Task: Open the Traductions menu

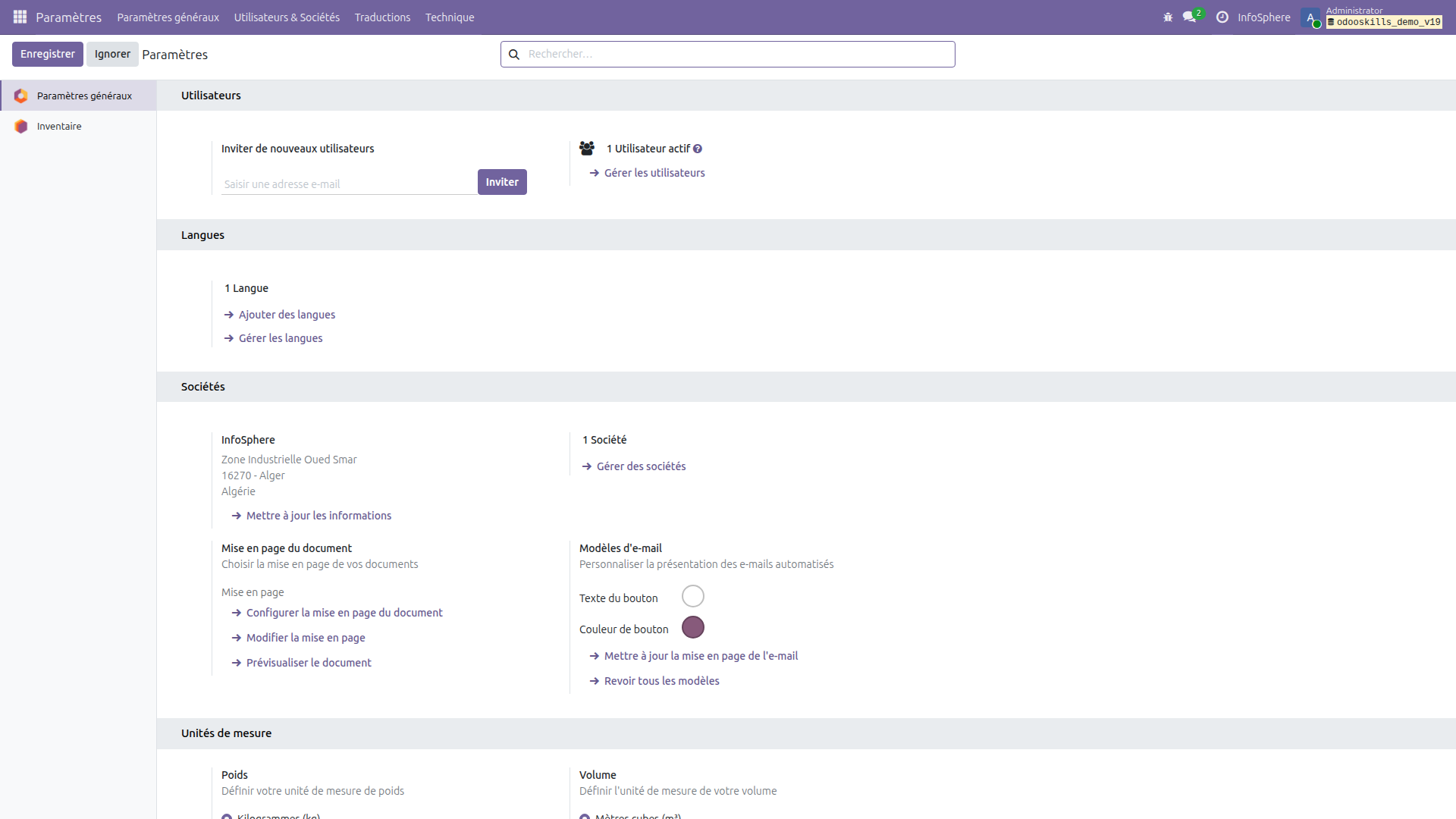Action: [x=382, y=17]
